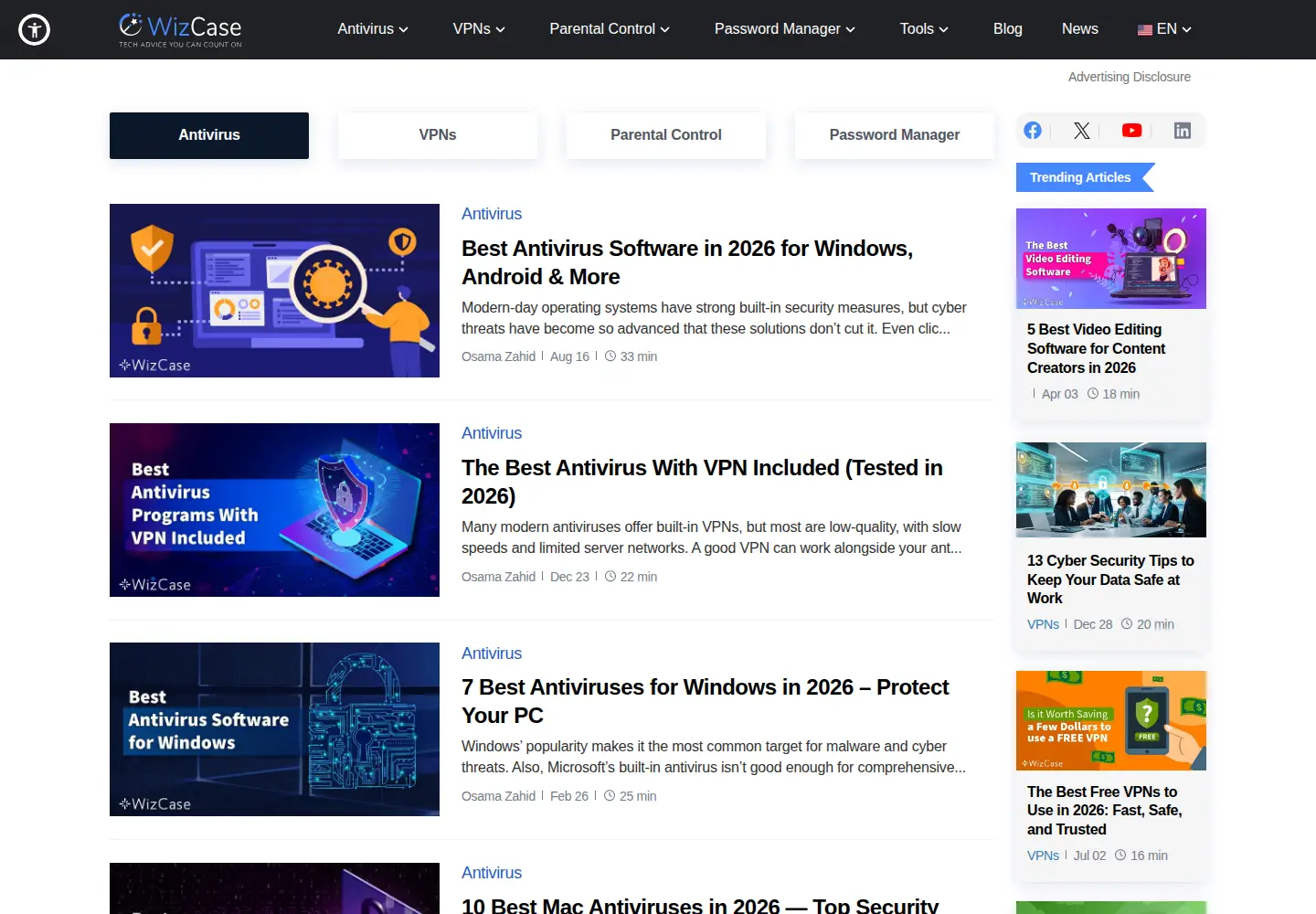
Task: Open the YouTube channel icon
Action: pos(1131,131)
